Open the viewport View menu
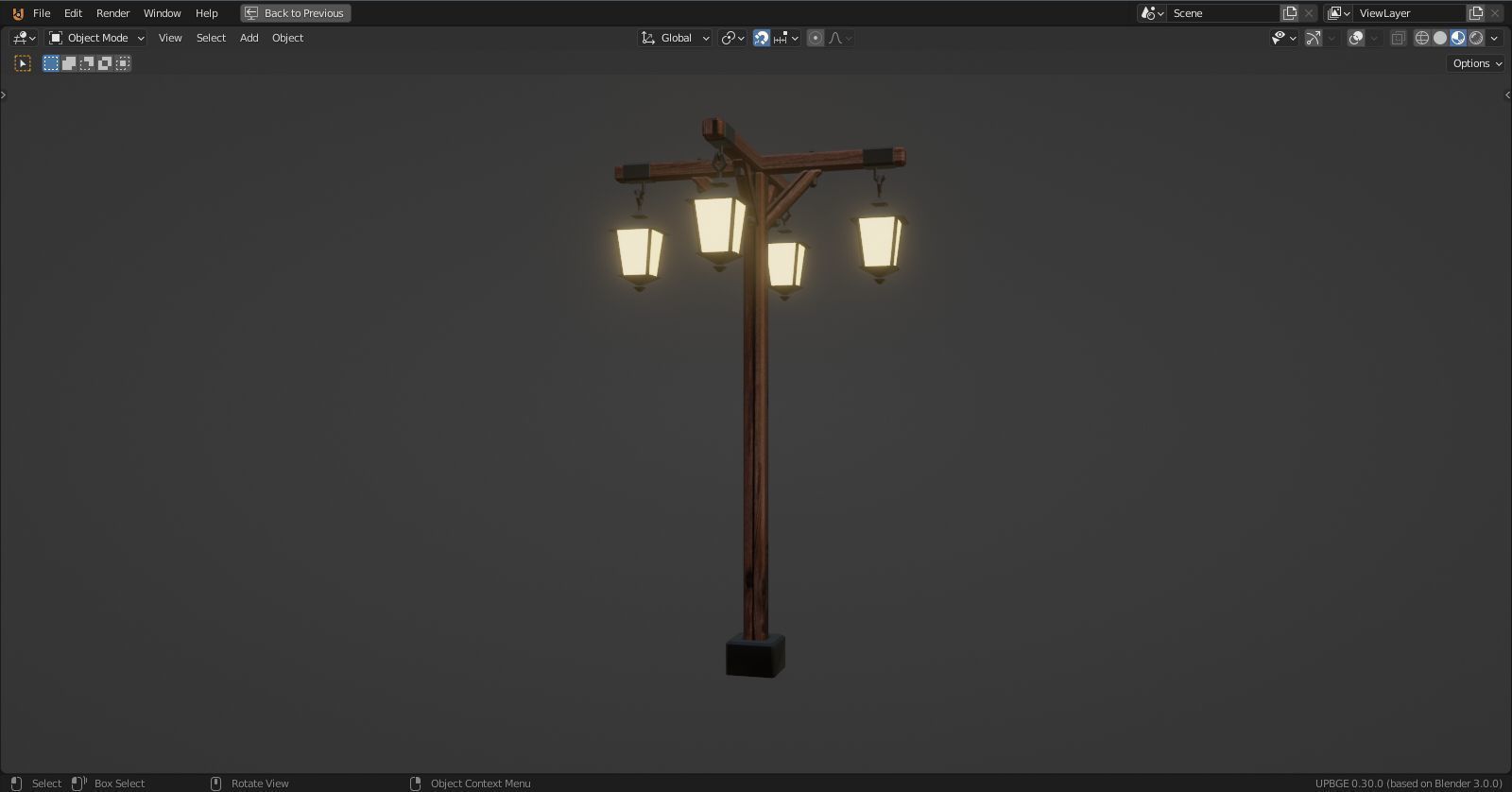The image size is (1512, 792). (170, 38)
